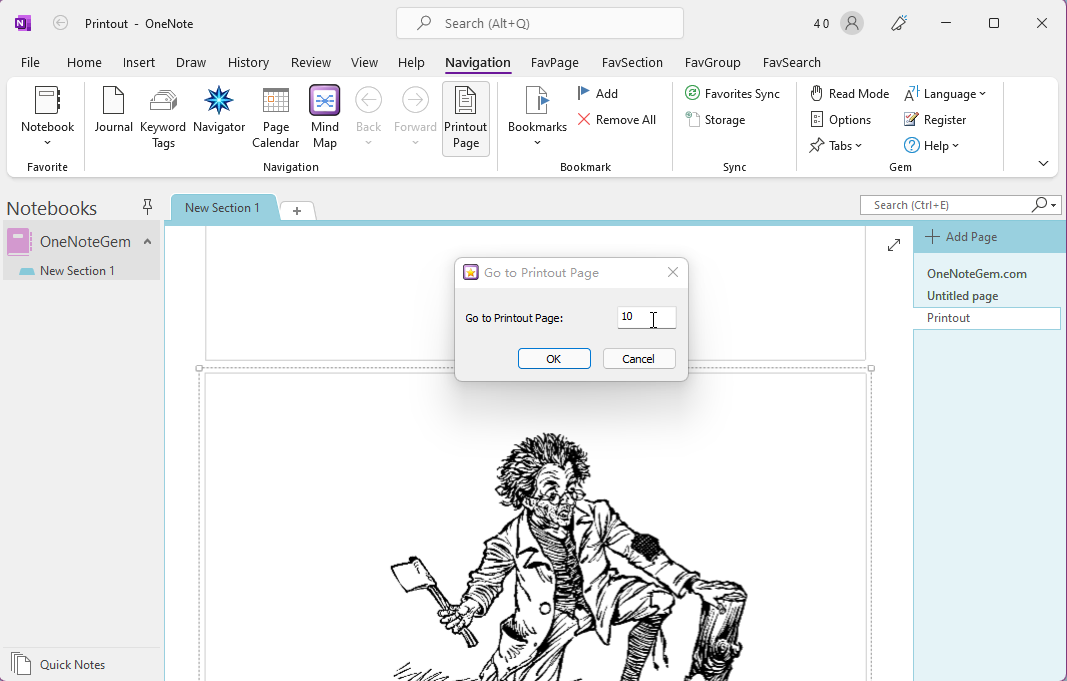Viewport: 1067px width, 681px height.
Task: Open the Notebook favorite dropdown
Action: 47,142
